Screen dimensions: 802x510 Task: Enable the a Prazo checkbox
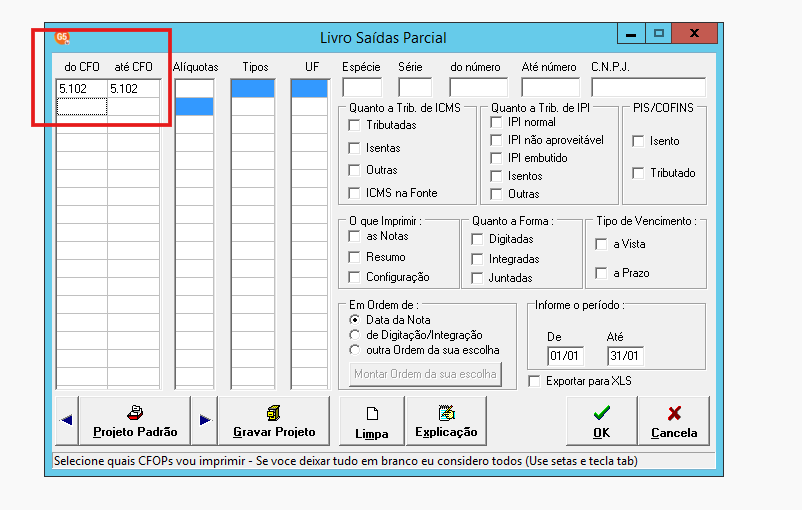pyautogui.click(x=601, y=273)
